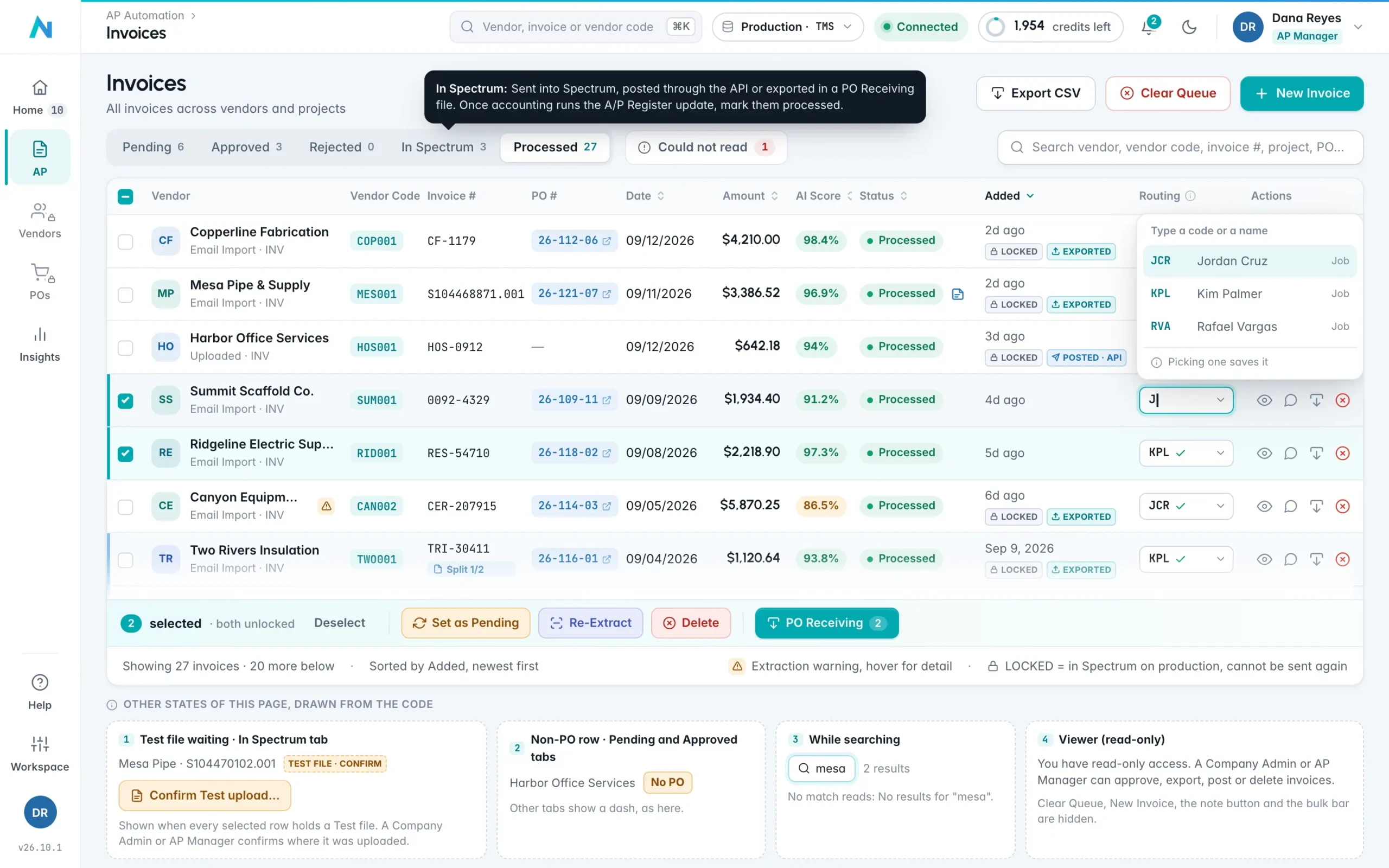
Task: Sort by Amount column
Action: click(x=750, y=196)
